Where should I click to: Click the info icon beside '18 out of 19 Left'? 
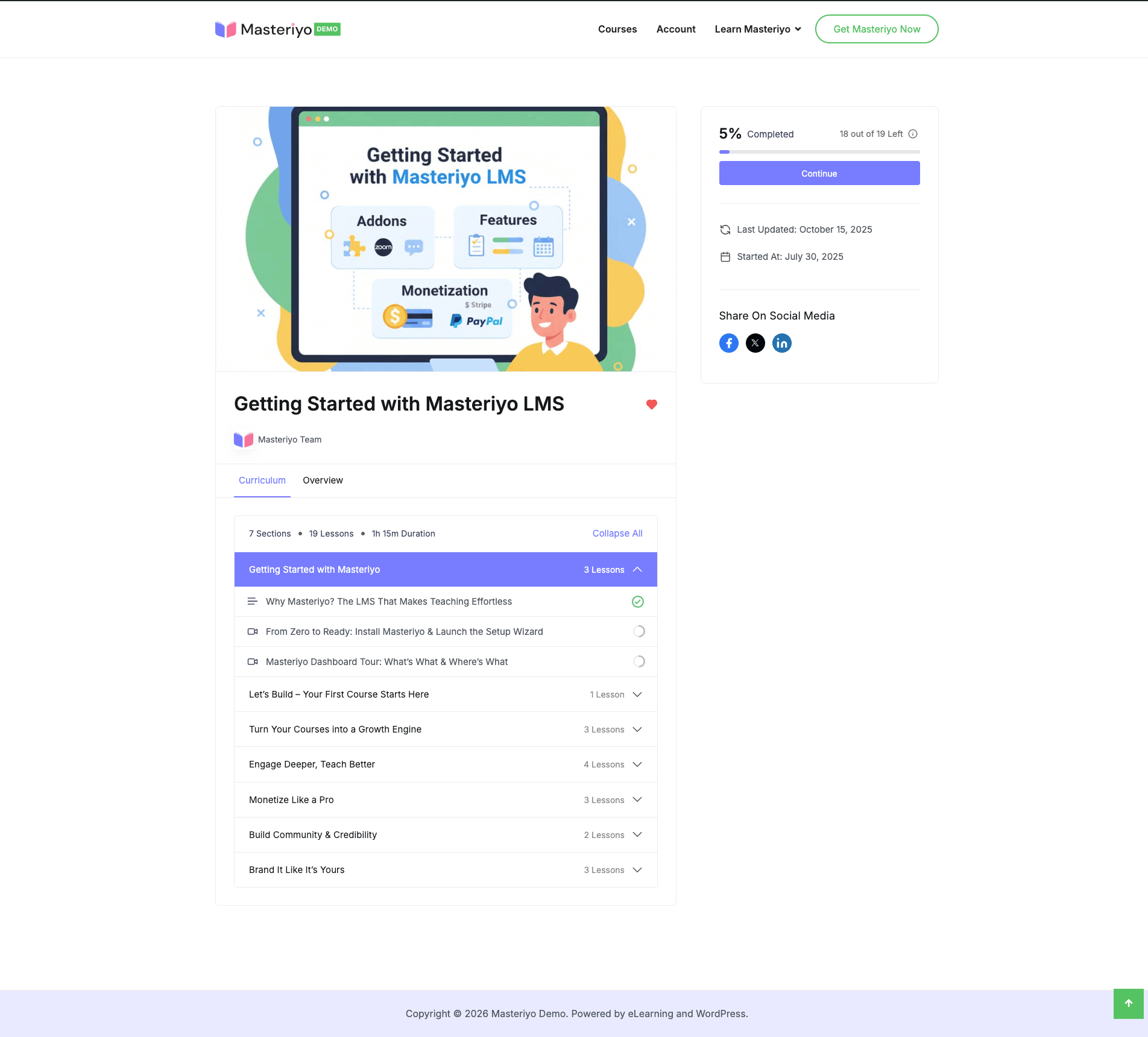point(913,134)
